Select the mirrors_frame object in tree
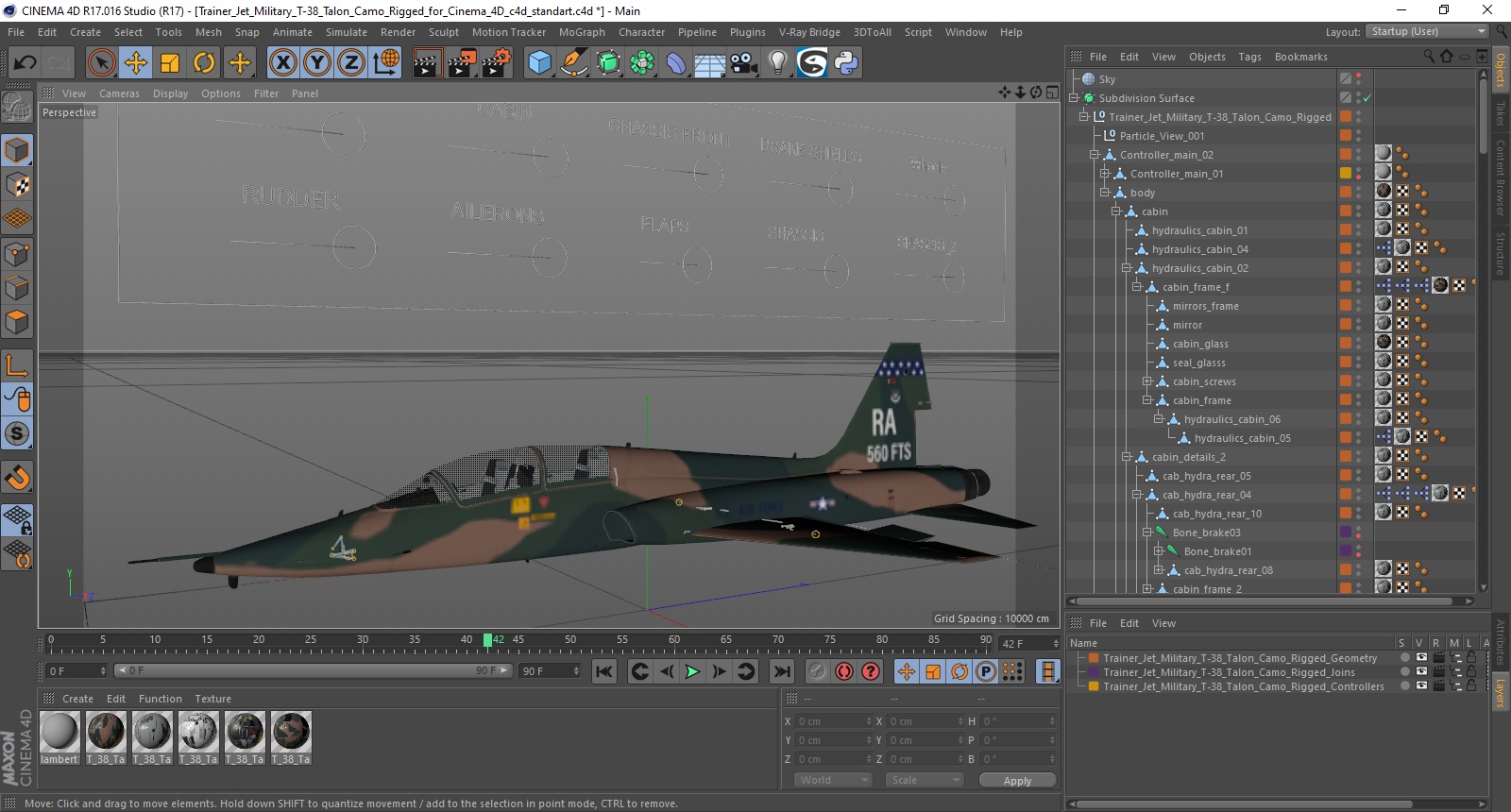Image resolution: width=1511 pixels, height=812 pixels. point(1205,306)
